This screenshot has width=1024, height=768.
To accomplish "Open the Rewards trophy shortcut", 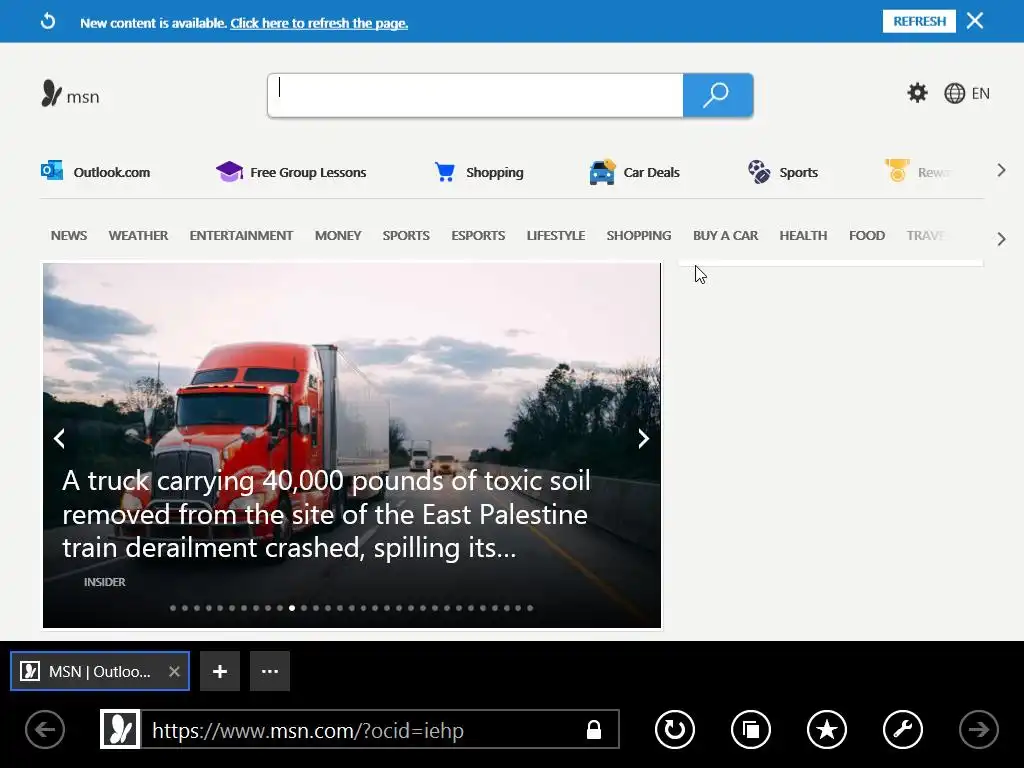I will [x=917, y=172].
